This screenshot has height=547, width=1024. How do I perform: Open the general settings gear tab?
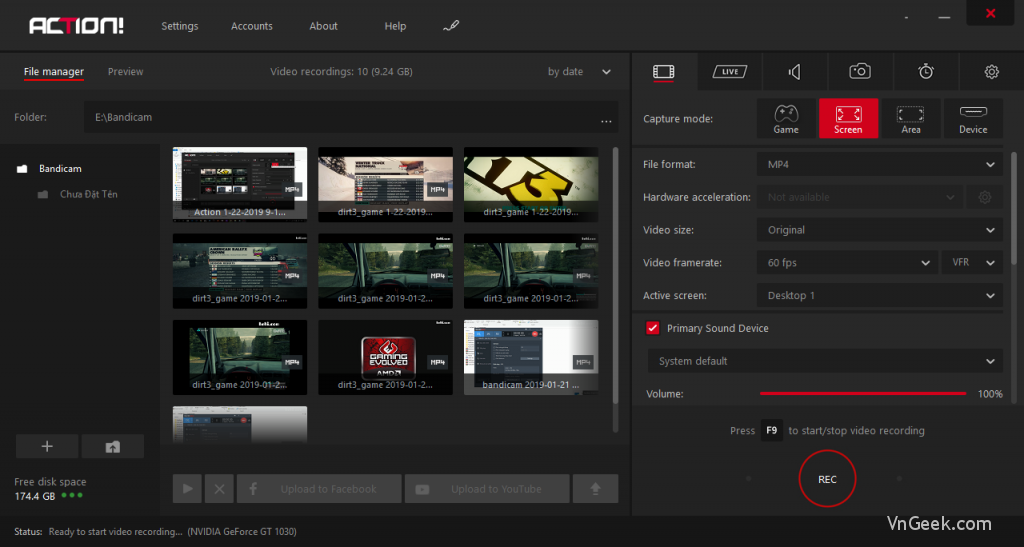pyautogui.click(x=991, y=72)
